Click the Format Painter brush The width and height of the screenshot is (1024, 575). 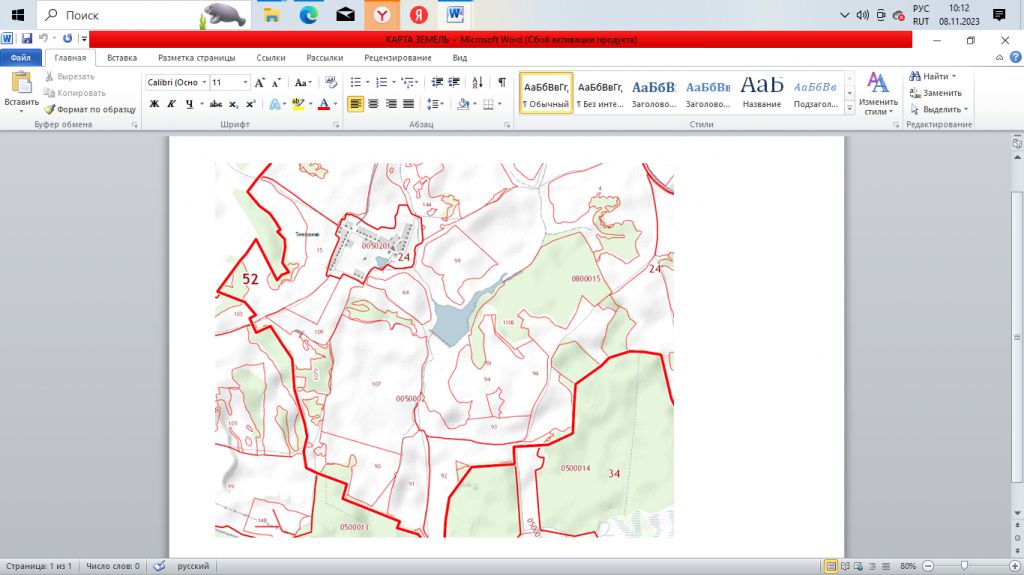pos(50,109)
